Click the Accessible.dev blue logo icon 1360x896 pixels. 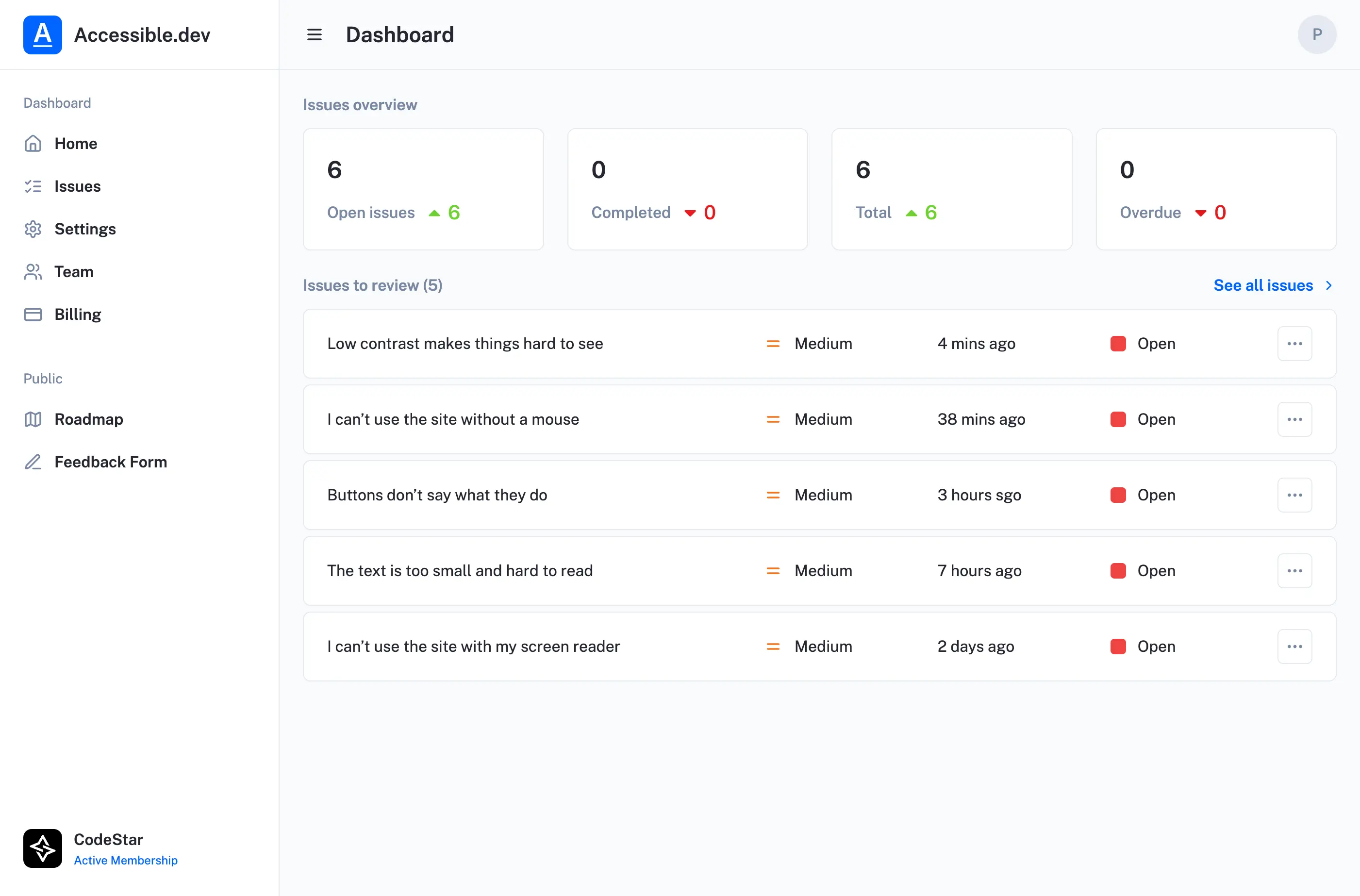[42, 35]
